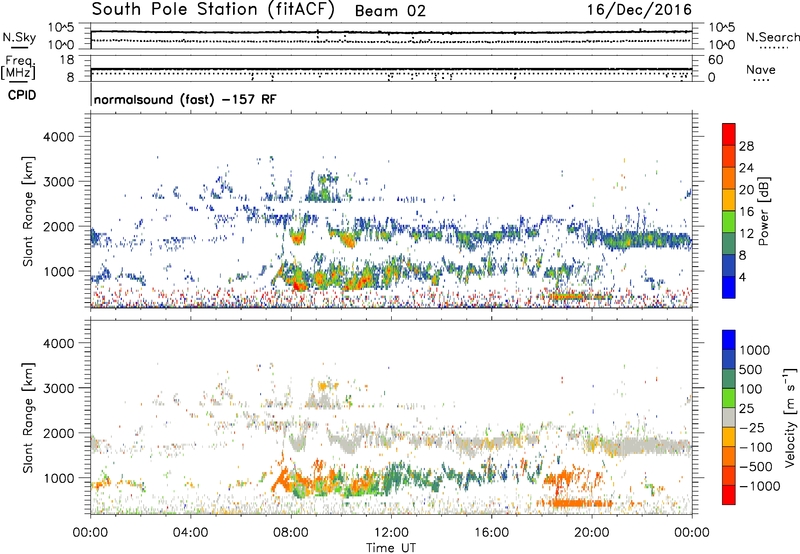Click 'Slant Range [km]' label of power panel

click(x=28, y=211)
